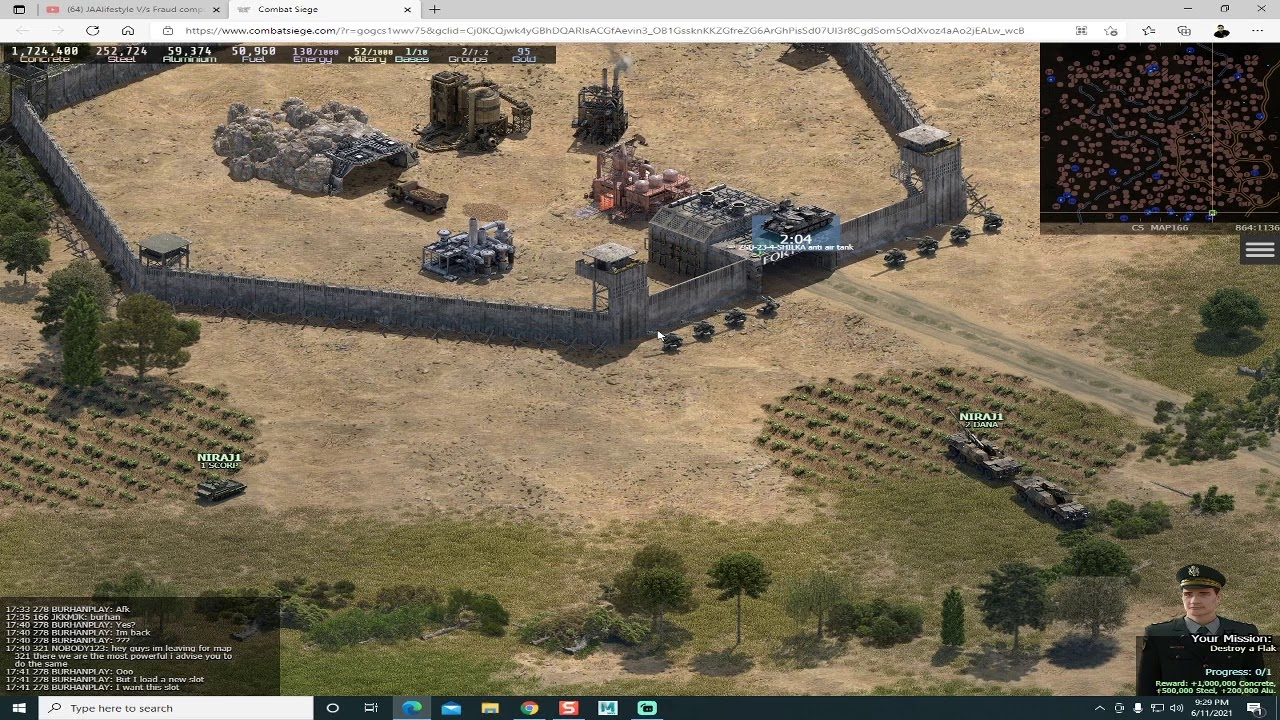Click the Fuel resource counter
This screenshot has height=720, width=1280.
253,54
